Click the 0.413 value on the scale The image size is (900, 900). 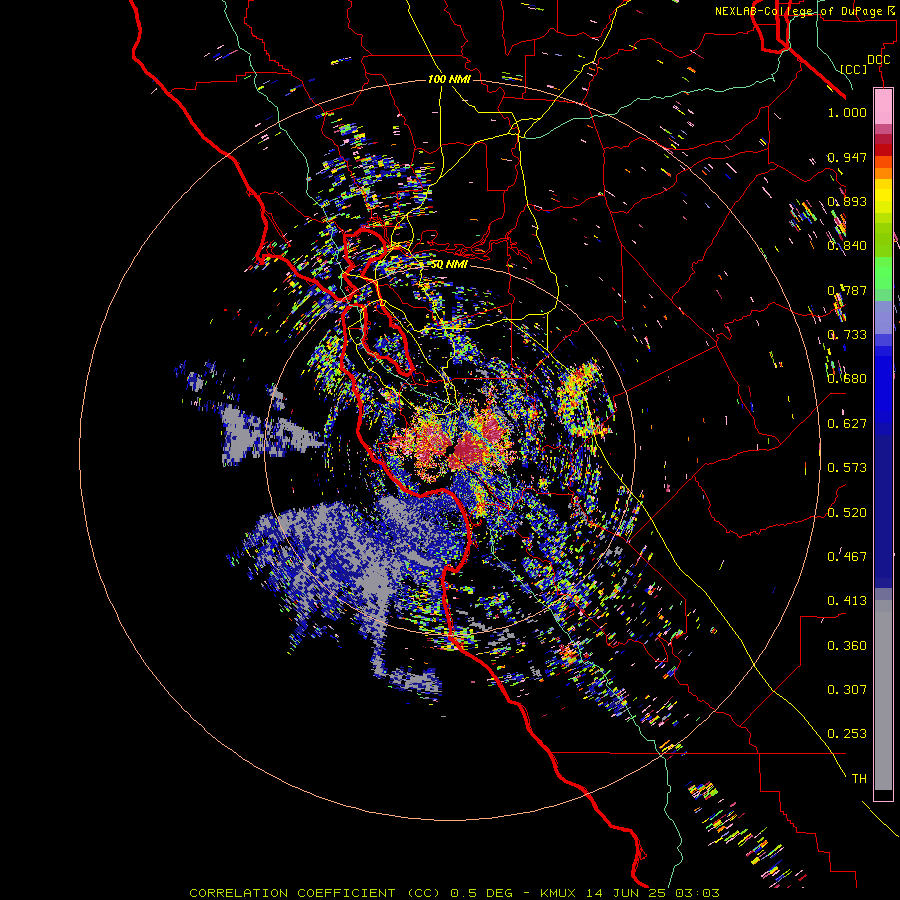click(x=847, y=601)
